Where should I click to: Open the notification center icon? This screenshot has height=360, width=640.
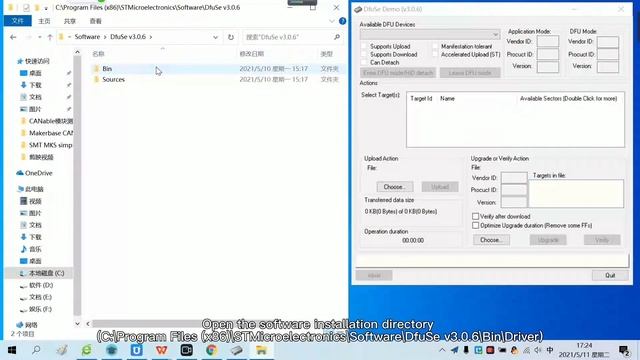[624, 350]
